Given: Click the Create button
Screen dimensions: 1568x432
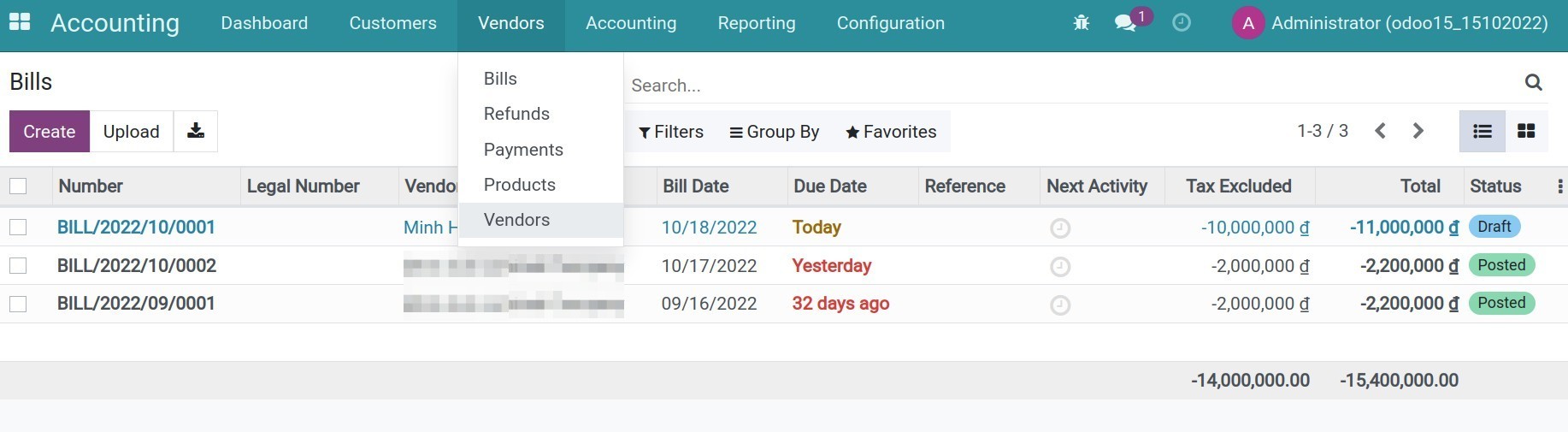Looking at the screenshot, I should coord(50,132).
